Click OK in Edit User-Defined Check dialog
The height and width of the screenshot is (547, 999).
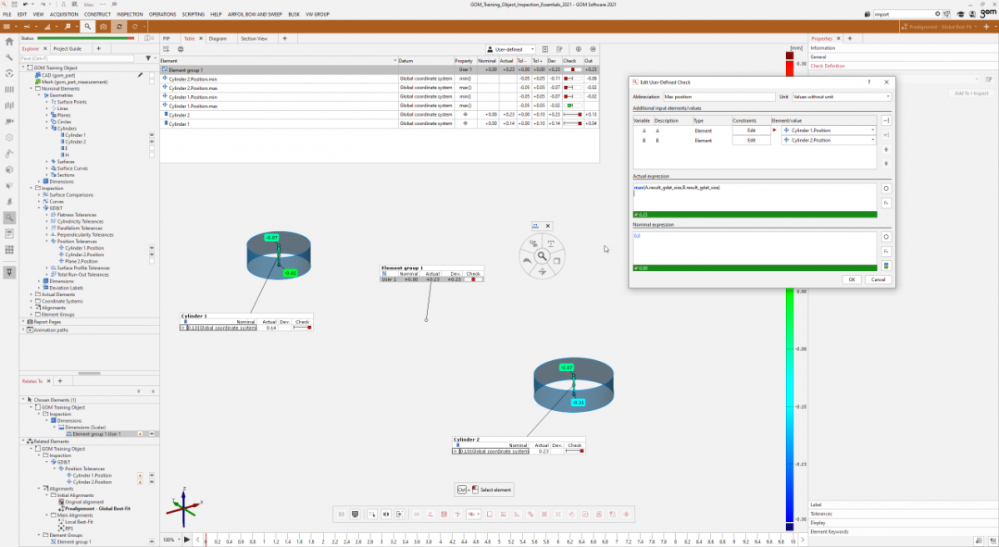coord(851,280)
